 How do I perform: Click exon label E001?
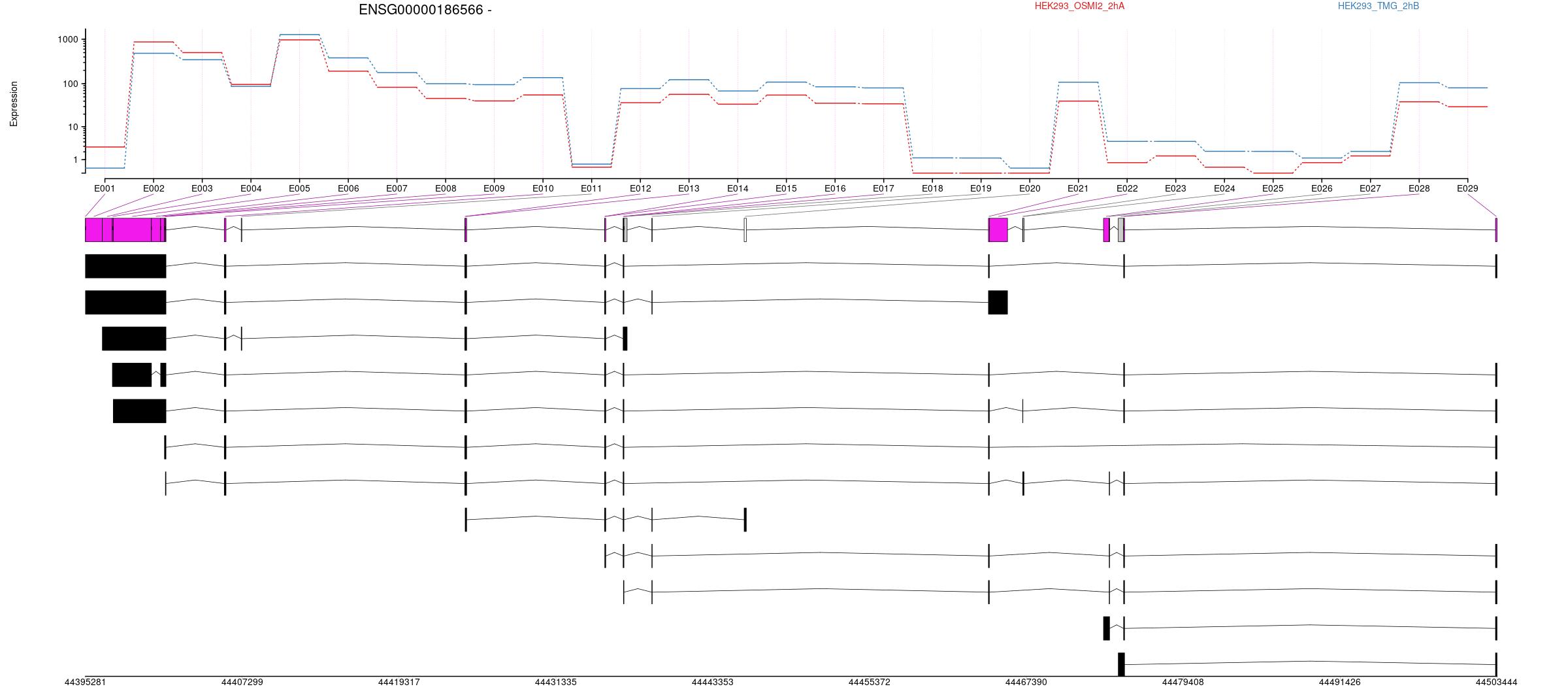105,189
